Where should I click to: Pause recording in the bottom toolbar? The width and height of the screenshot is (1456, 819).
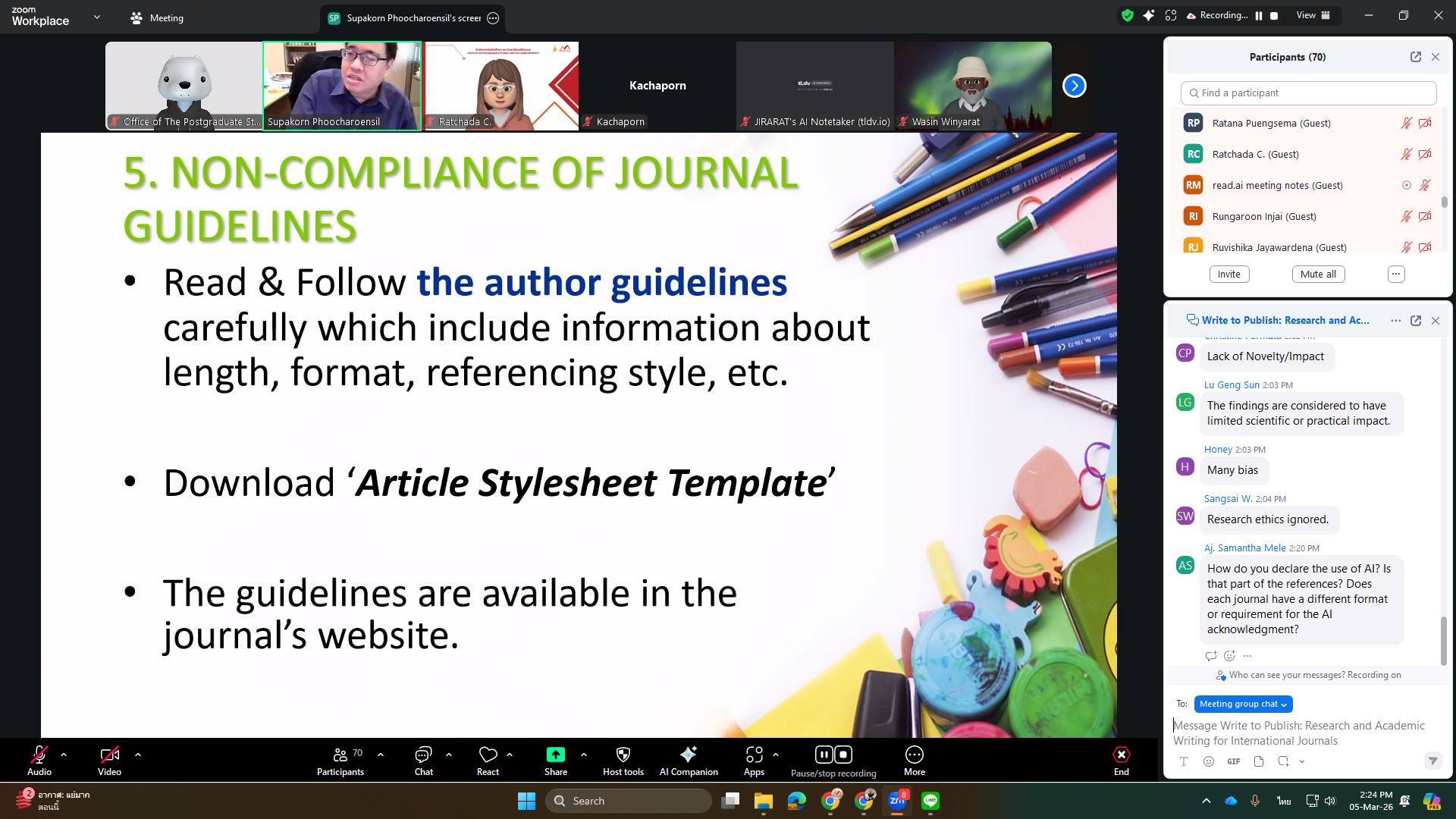[x=824, y=754]
